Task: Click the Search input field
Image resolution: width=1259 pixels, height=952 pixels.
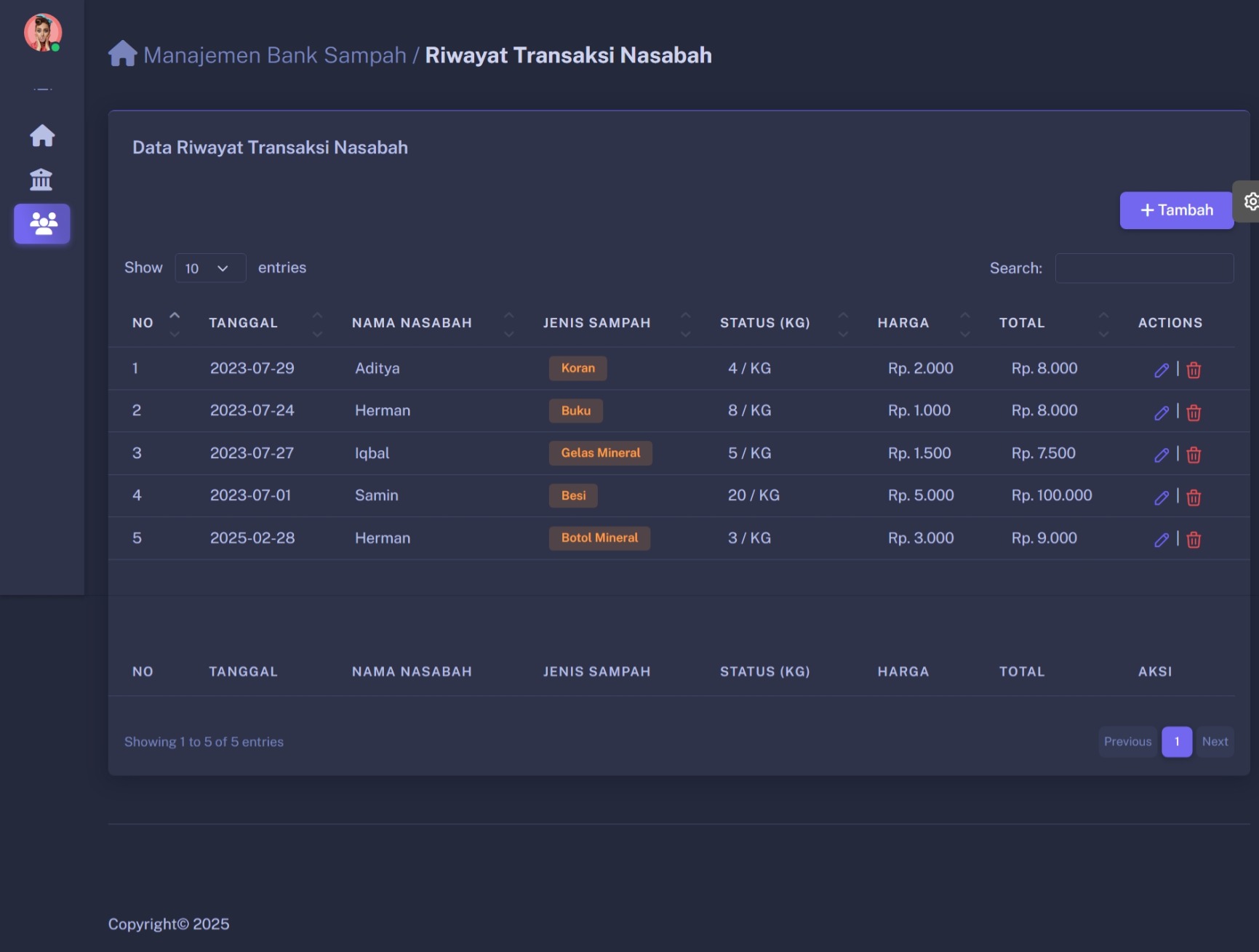Action: 1144,268
